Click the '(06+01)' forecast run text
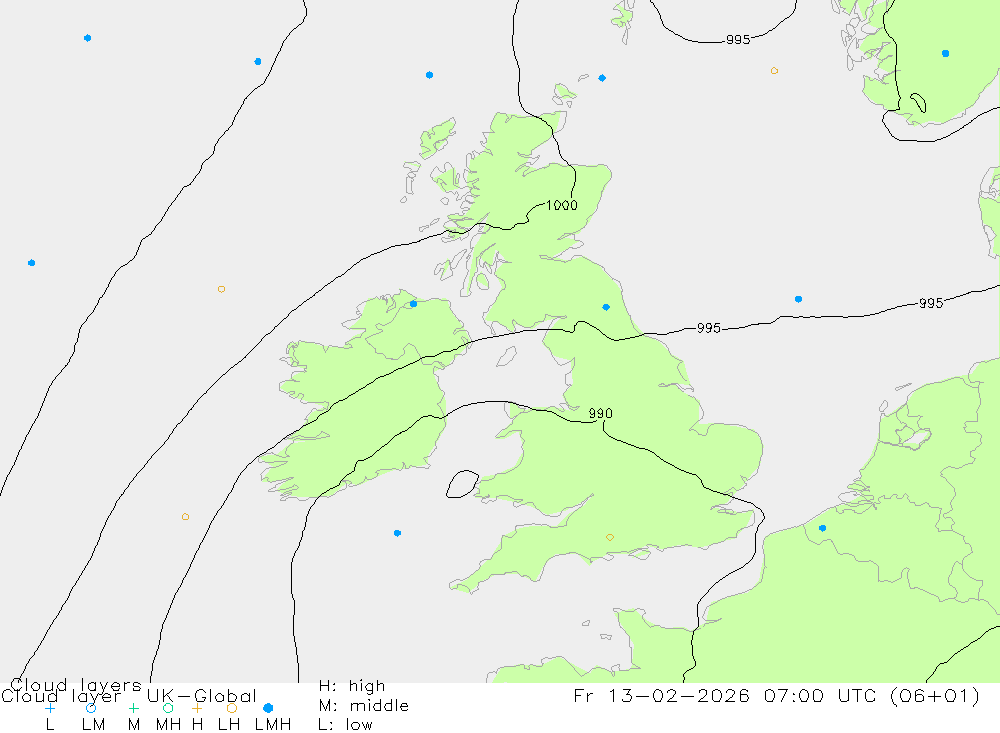The height and width of the screenshot is (733, 1000). click(935, 695)
